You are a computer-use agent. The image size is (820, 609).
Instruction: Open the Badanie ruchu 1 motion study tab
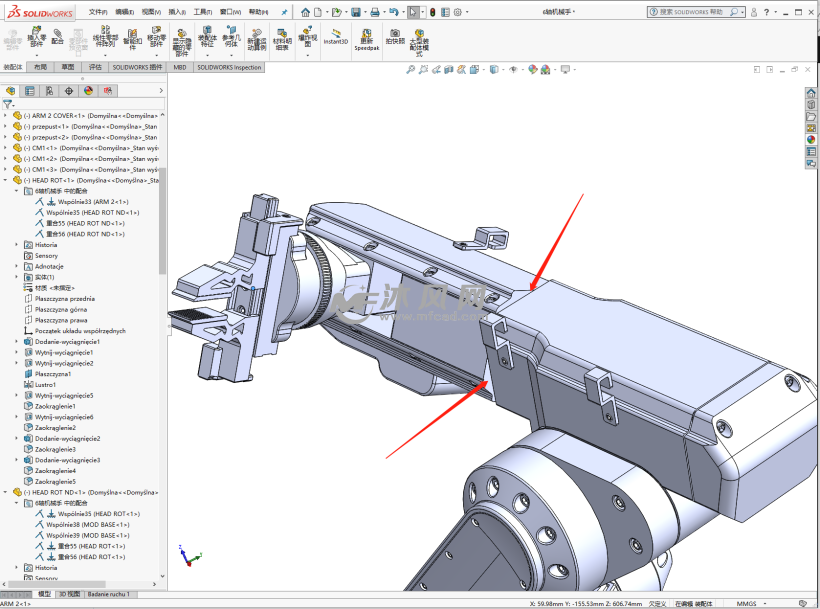108,594
